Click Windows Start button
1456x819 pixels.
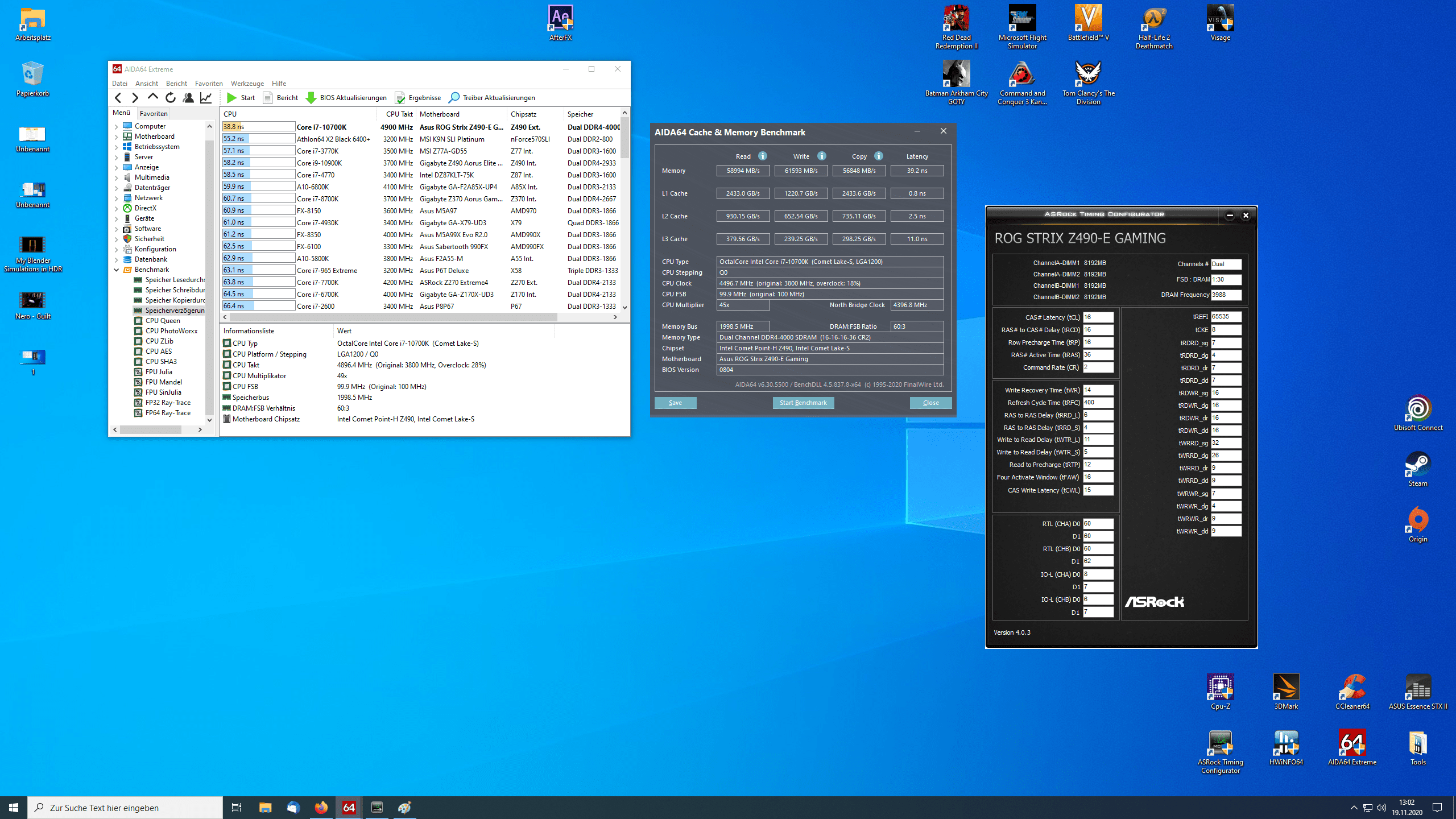click(14, 807)
